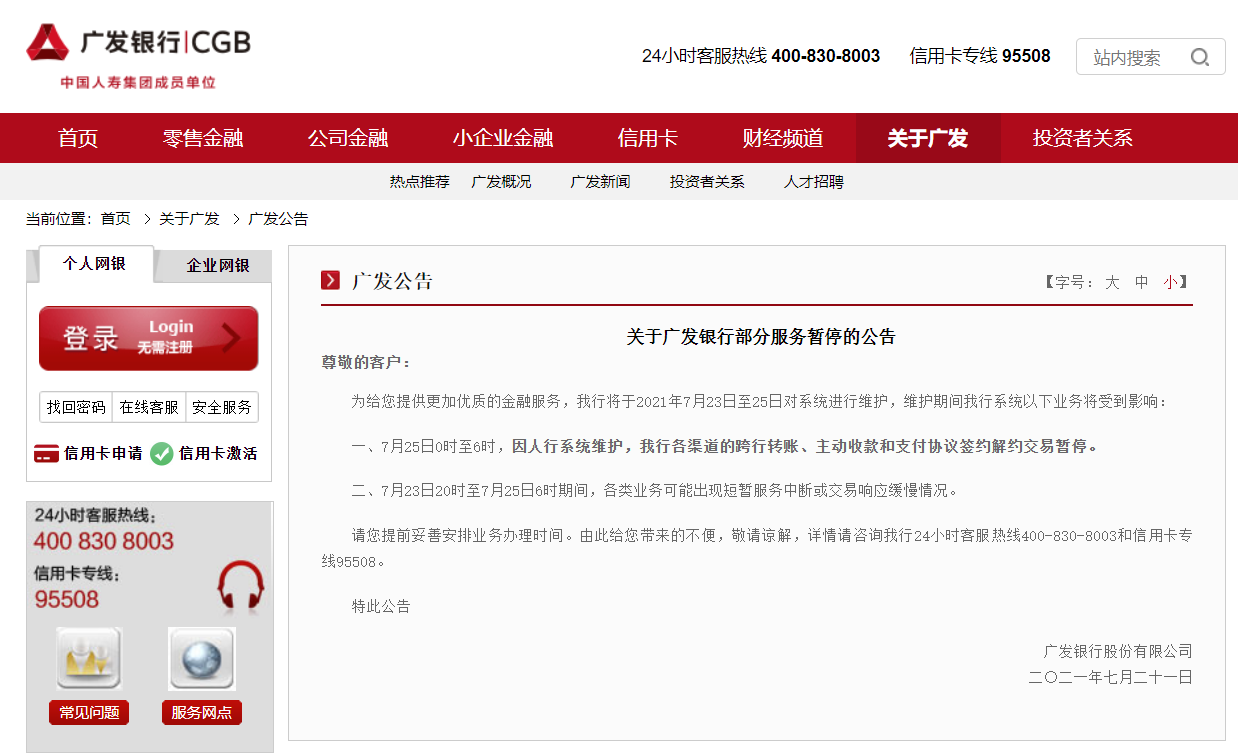Image resolution: width=1238 pixels, height=756 pixels.
Task: Click the 关于广发 breadcrumb link
Action: tap(189, 219)
